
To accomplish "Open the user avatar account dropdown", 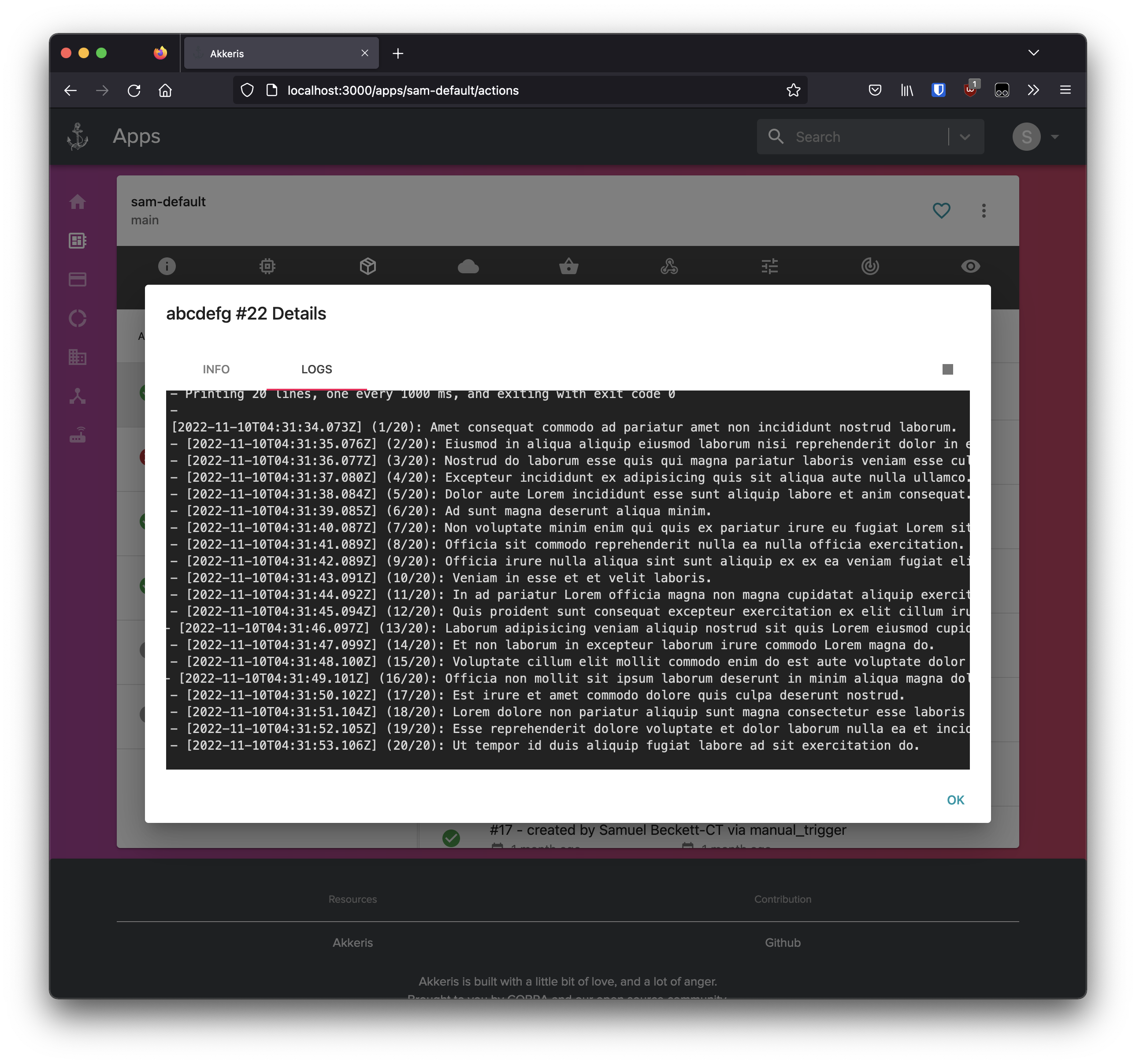I will [1036, 137].
